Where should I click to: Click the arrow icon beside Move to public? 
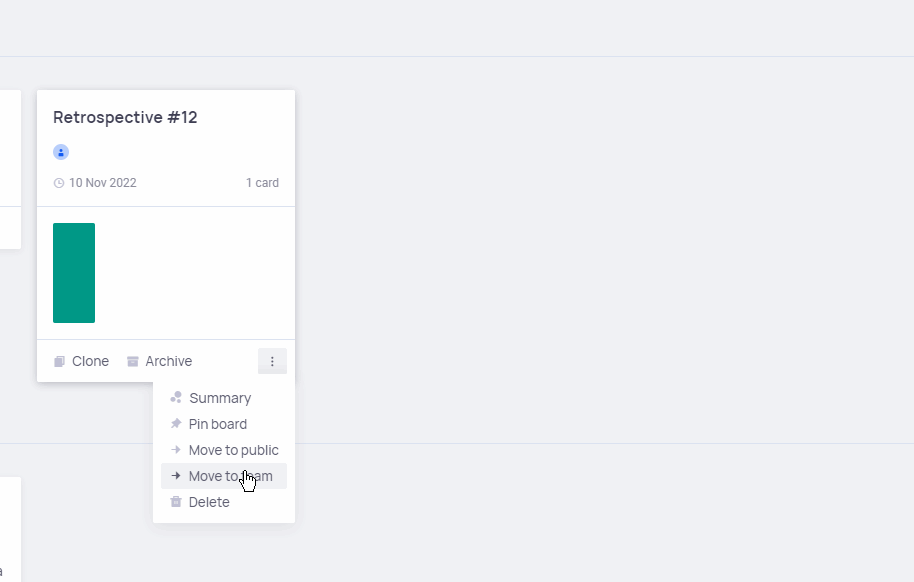(176, 450)
